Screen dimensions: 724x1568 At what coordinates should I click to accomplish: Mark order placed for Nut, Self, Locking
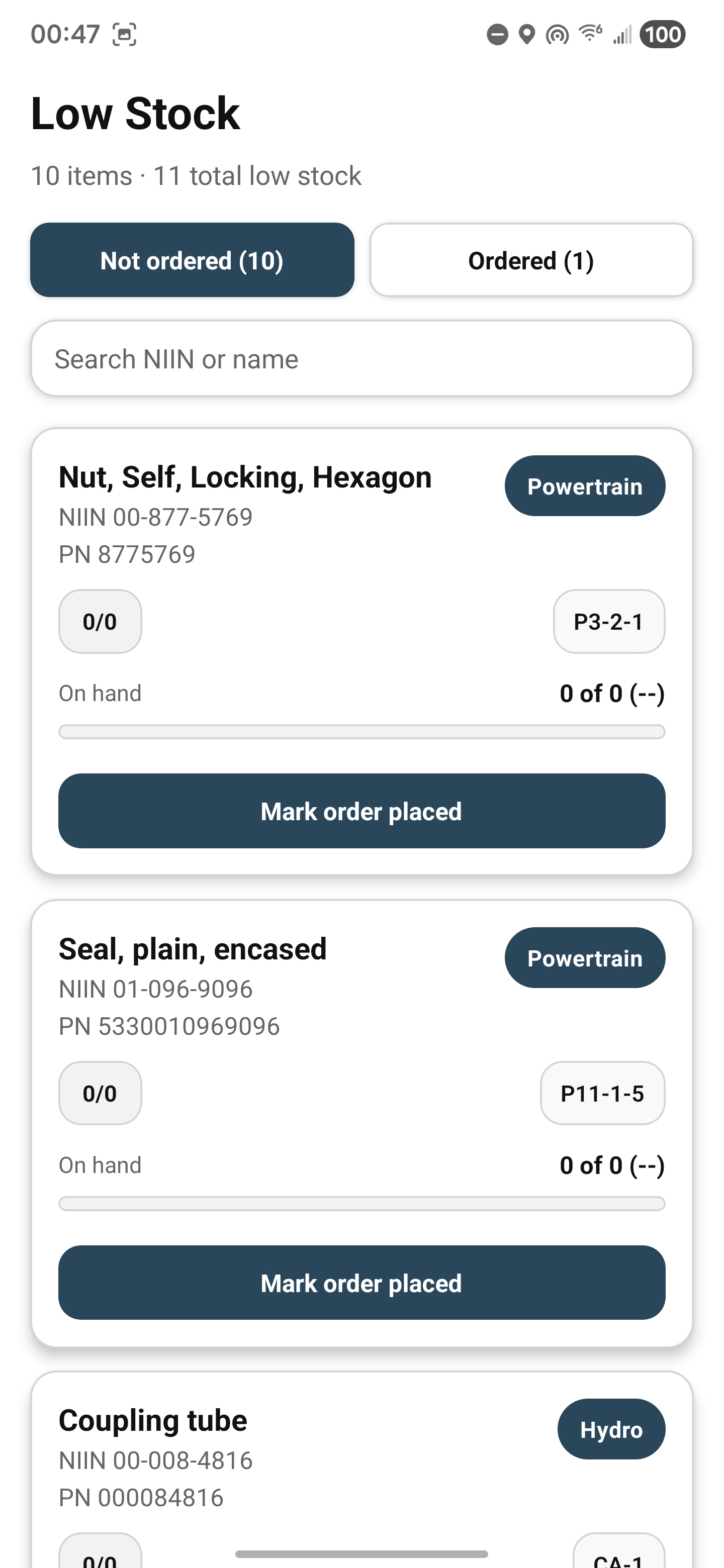(x=361, y=812)
